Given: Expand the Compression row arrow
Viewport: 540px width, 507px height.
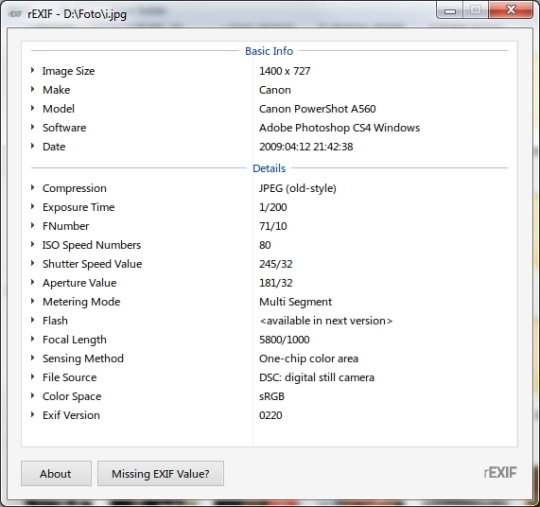Looking at the screenshot, I should pyautogui.click(x=32, y=188).
